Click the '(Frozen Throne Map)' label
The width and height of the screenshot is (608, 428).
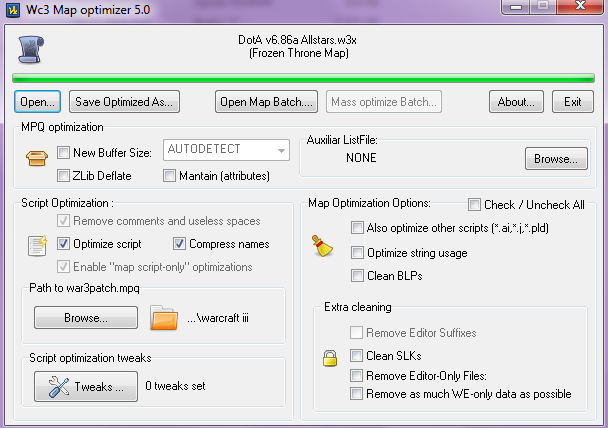[x=299, y=53]
